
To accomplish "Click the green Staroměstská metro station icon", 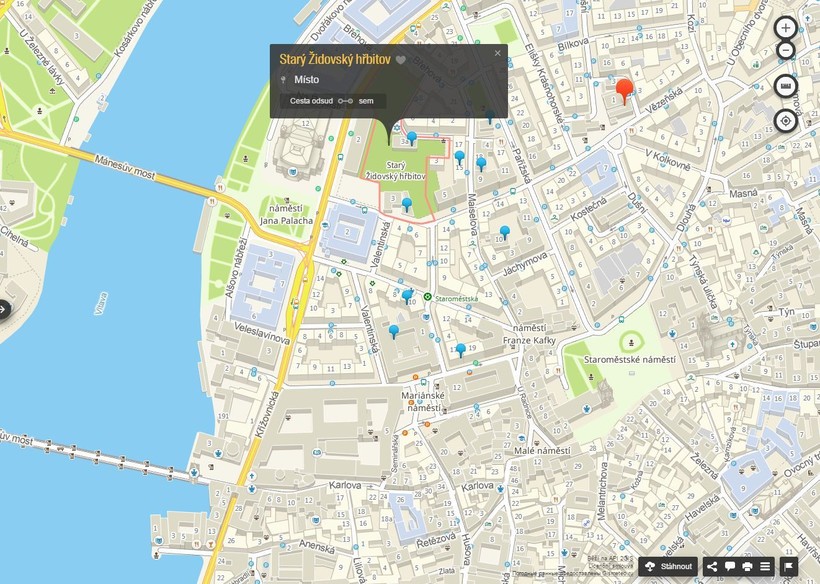I will (427, 297).
